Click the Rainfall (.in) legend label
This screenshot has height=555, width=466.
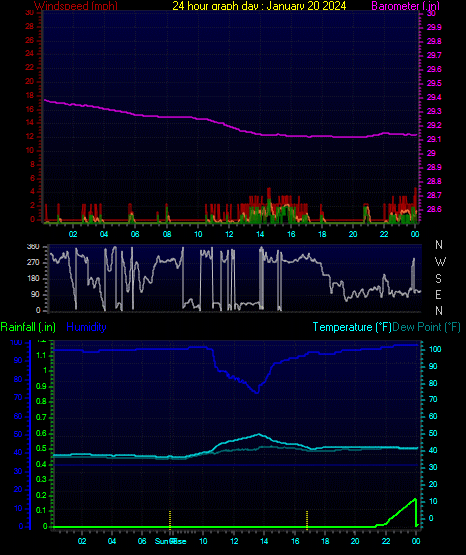(28, 327)
